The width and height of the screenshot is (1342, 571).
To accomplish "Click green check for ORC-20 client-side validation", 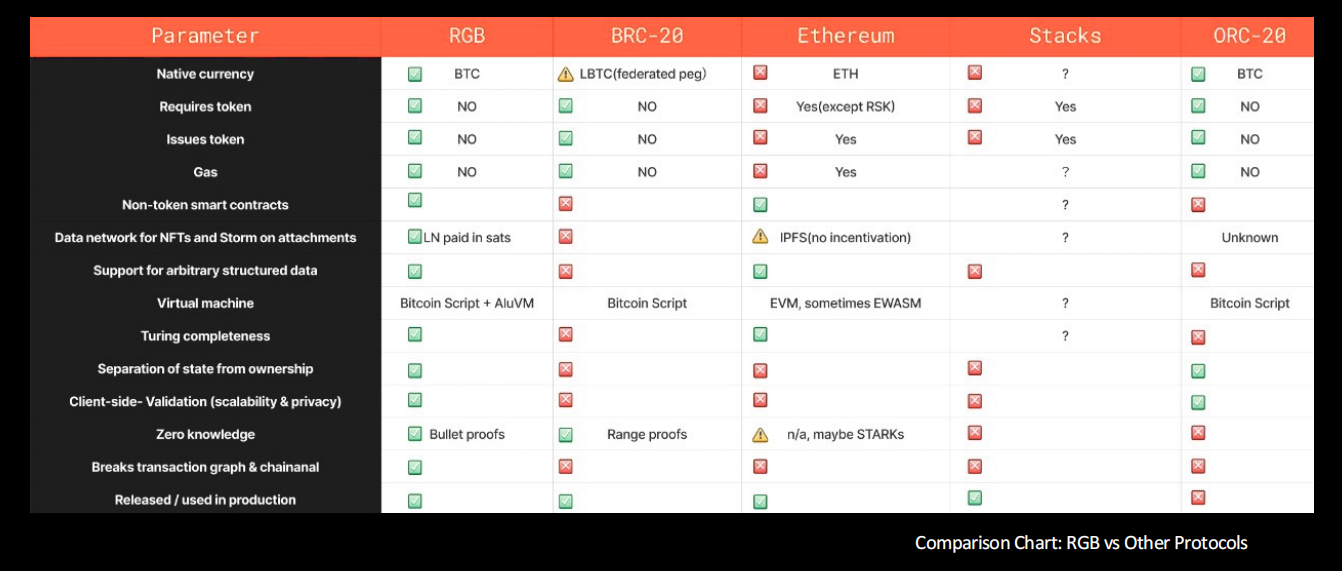I will [x=1198, y=402].
